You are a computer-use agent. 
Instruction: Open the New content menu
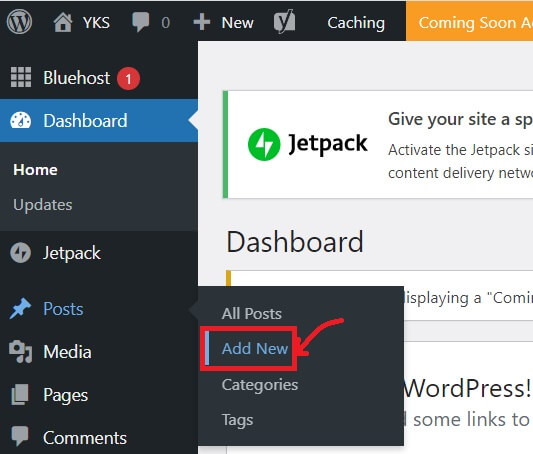[237, 23]
